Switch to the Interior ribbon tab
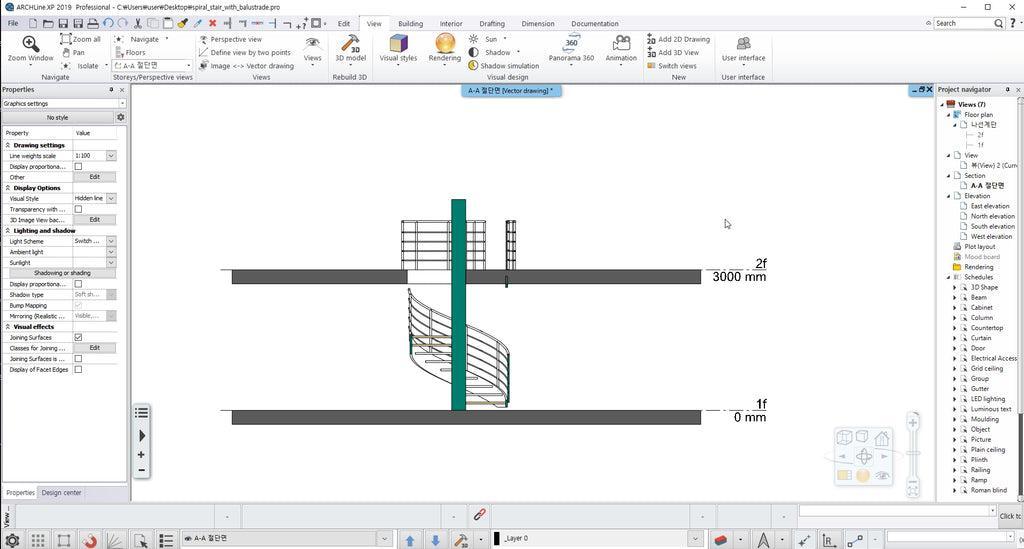1024x549 pixels. [451, 24]
